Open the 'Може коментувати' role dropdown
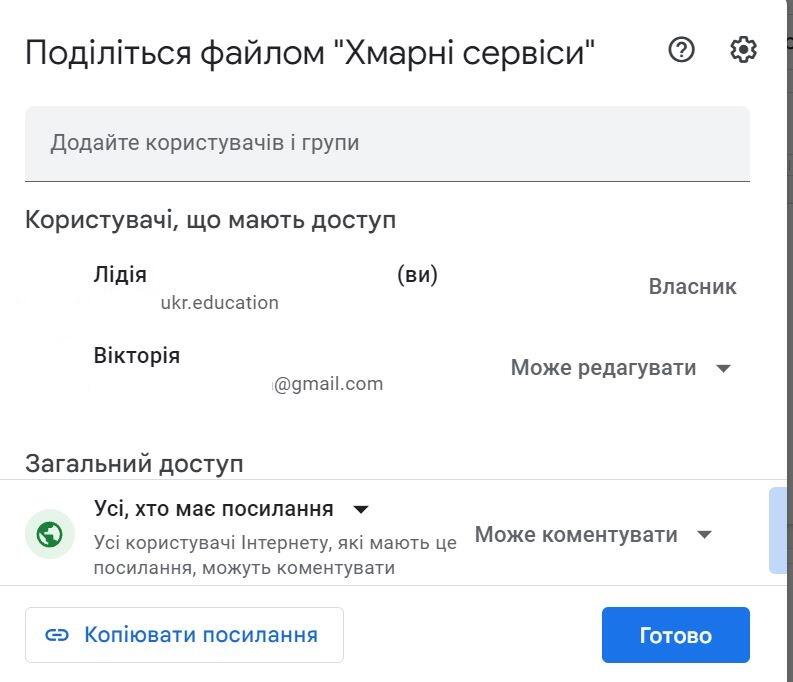The height and width of the screenshot is (682, 793). click(x=593, y=534)
